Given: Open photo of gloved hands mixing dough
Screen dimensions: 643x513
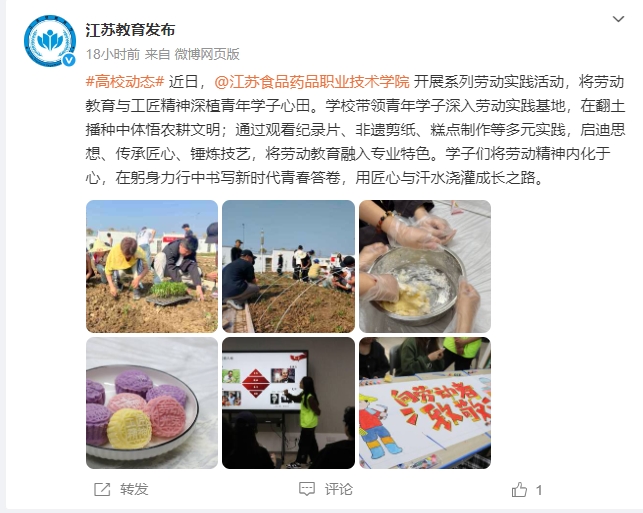Looking at the screenshot, I should point(425,266).
